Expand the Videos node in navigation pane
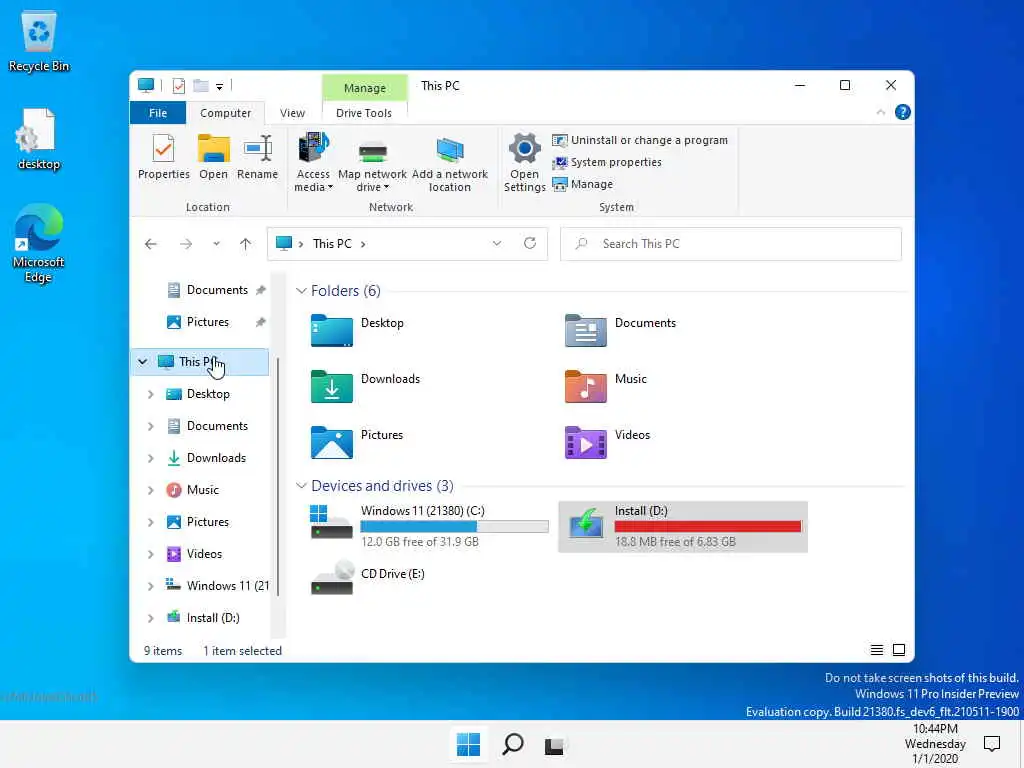The width and height of the screenshot is (1024, 768). [x=151, y=554]
